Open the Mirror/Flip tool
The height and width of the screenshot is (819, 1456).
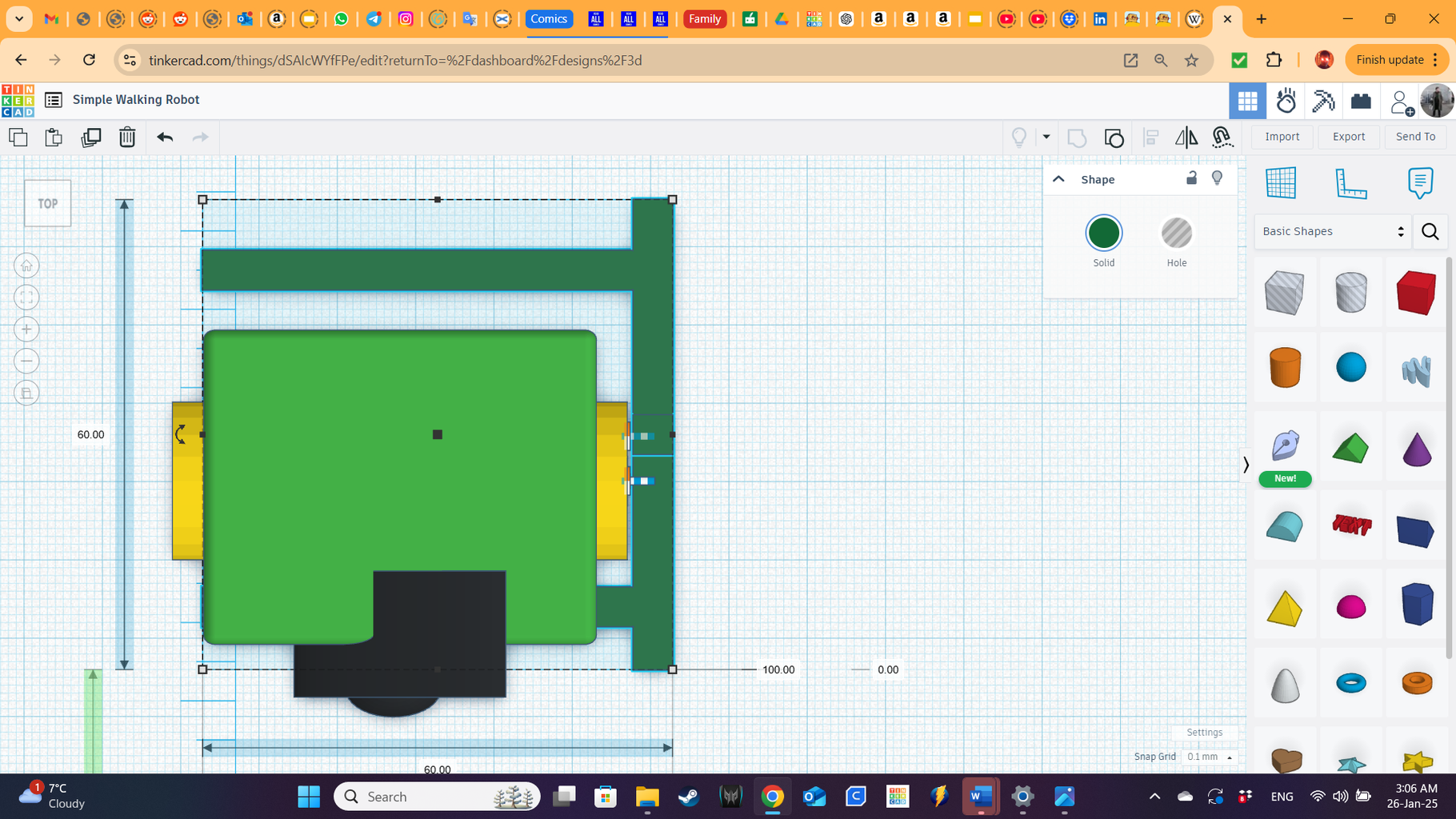point(1186,137)
